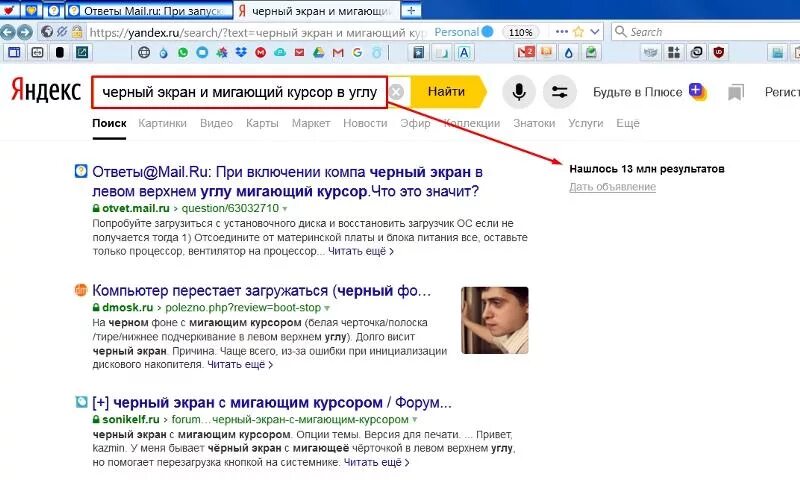Viewport: 800px width, 487px height.
Task: Open the Dropbox bookmark icon
Action: tap(241, 52)
